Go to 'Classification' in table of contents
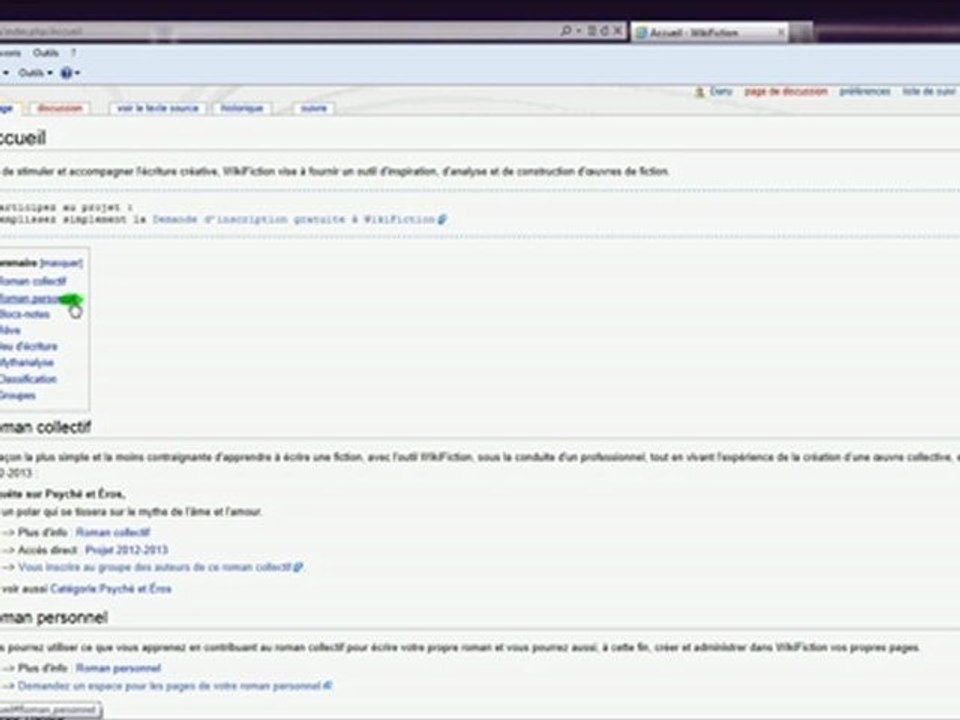The image size is (960, 720). pyautogui.click(x=28, y=380)
